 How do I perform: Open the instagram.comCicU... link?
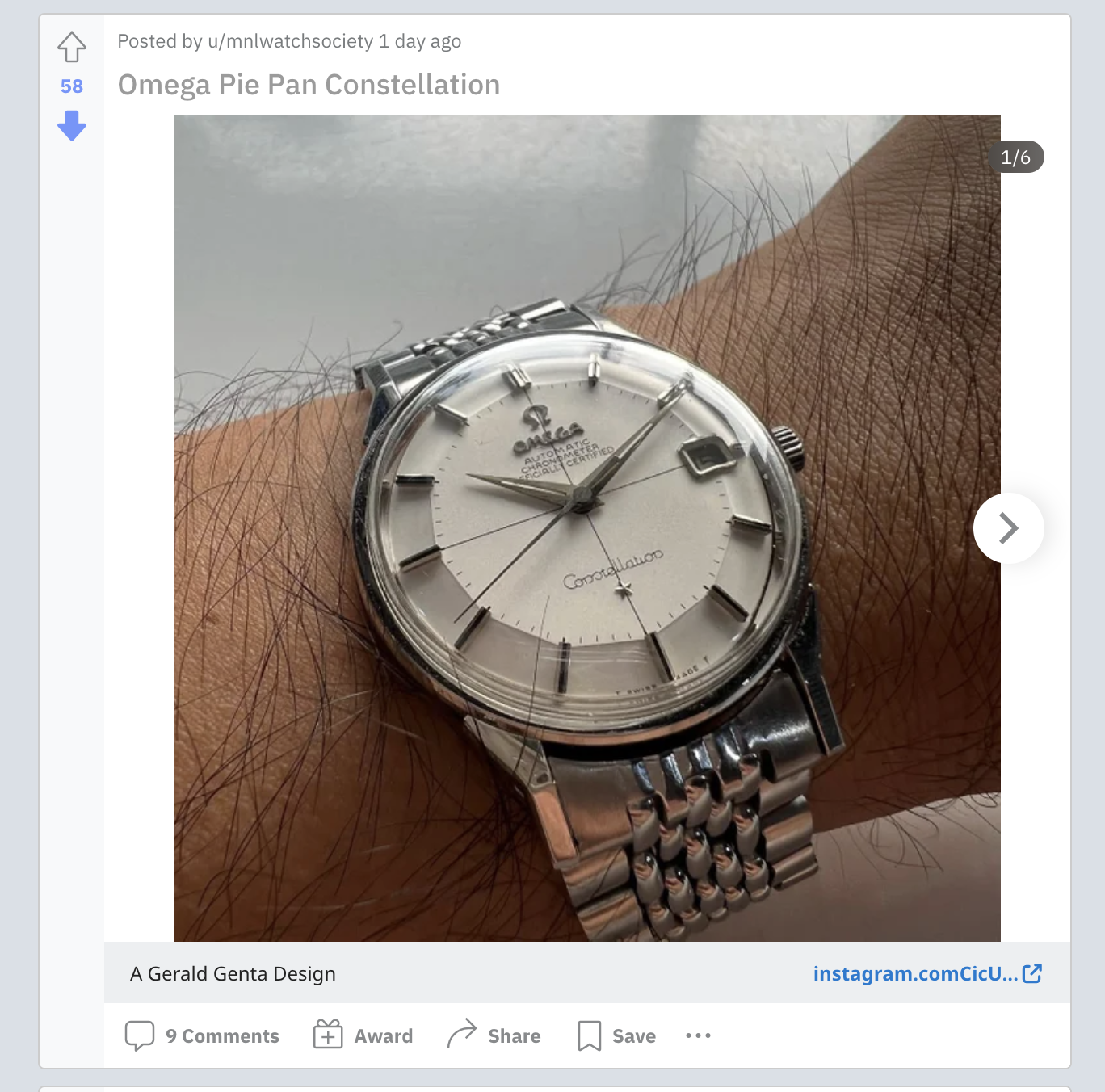[x=915, y=974]
